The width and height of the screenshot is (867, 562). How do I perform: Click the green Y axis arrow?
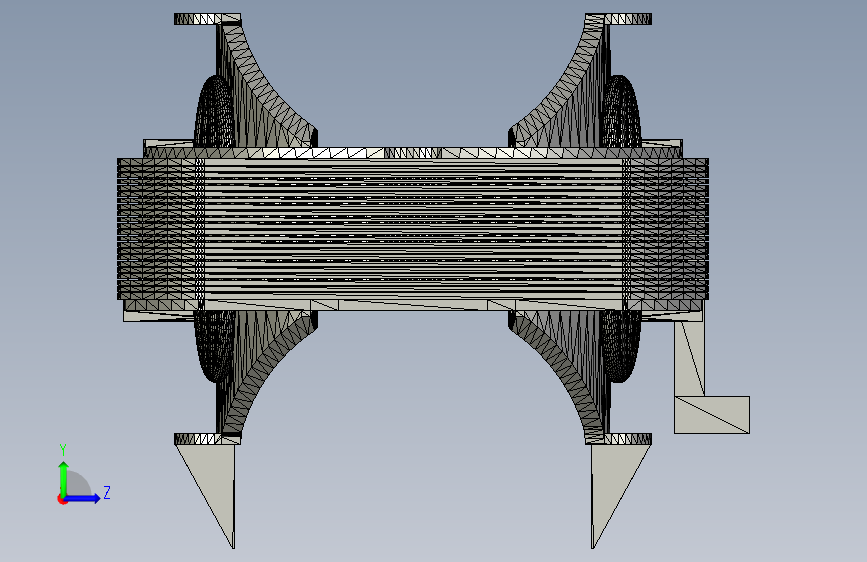[x=64, y=479]
